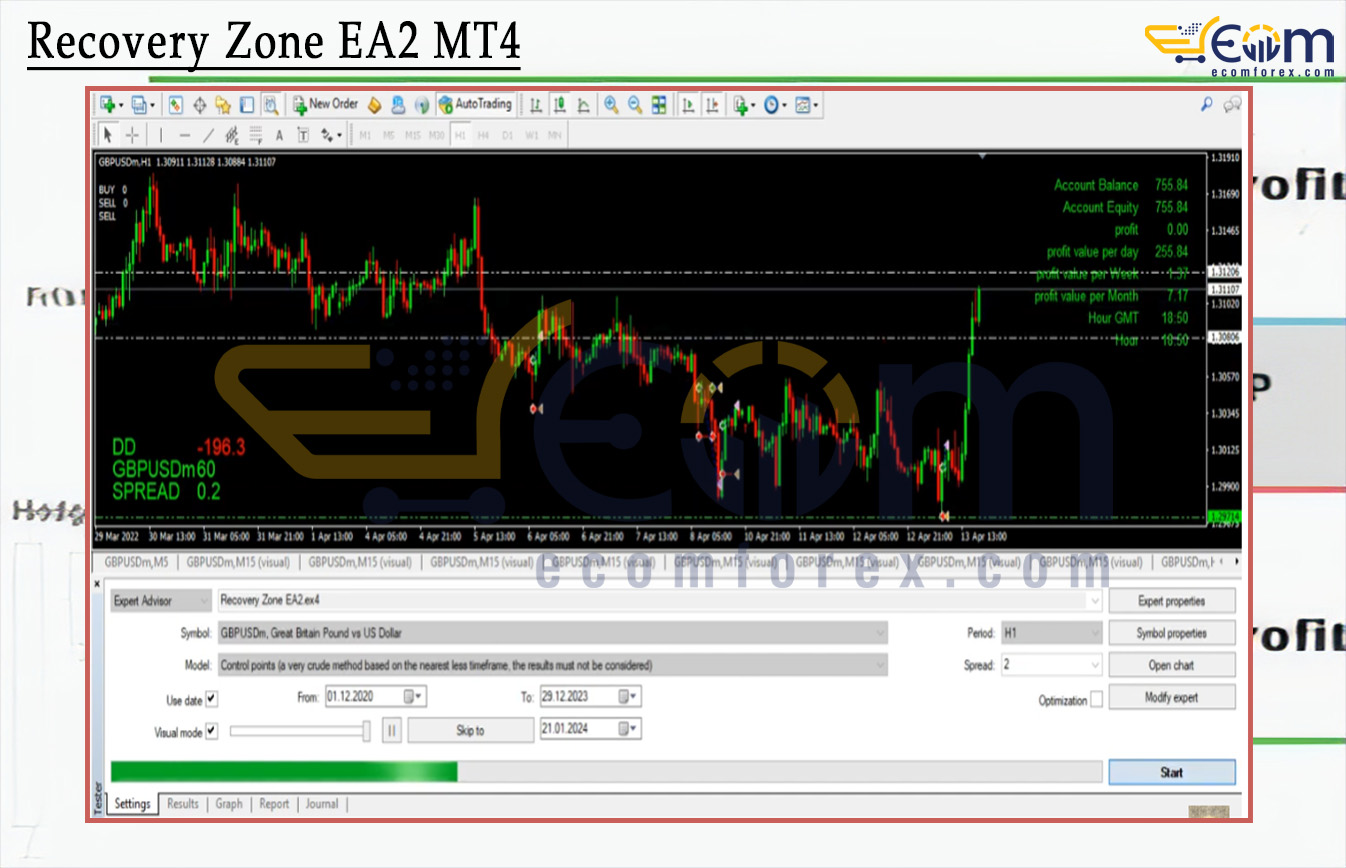Click the Expert properties button
Screen dimensions: 1346x868
pos(1171,601)
